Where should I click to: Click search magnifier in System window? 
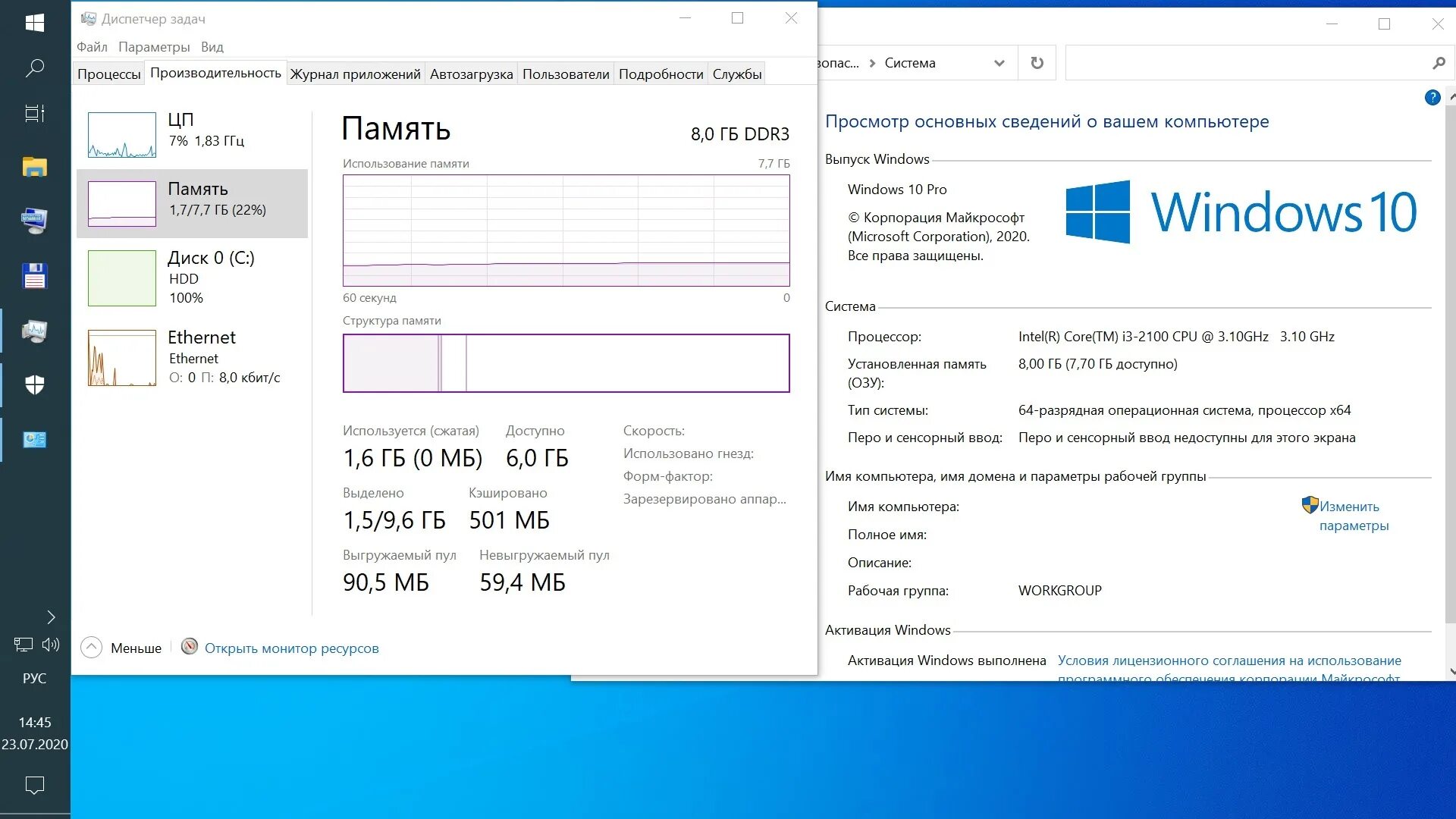(1439, 63)
